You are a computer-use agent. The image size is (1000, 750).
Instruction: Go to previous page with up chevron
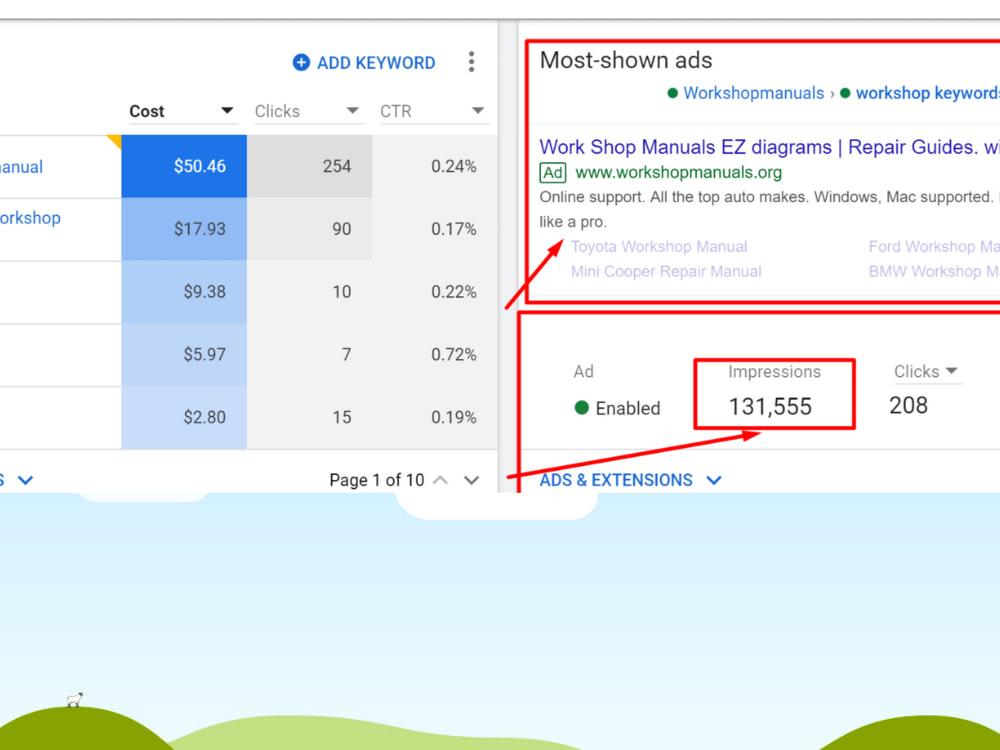point(440,480)
